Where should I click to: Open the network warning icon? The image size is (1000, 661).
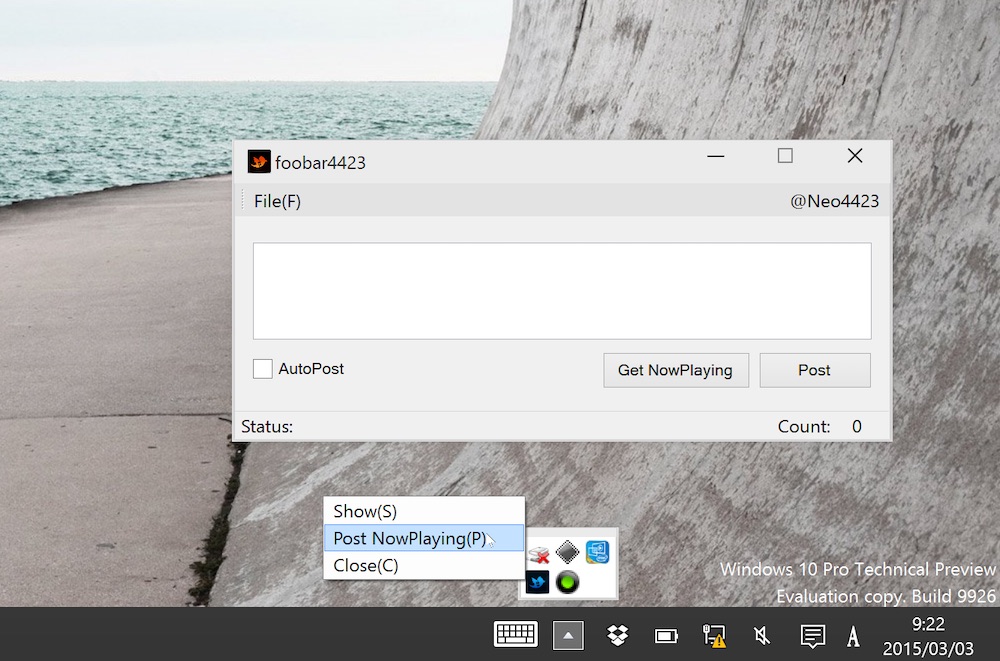[x=714, y=635]
